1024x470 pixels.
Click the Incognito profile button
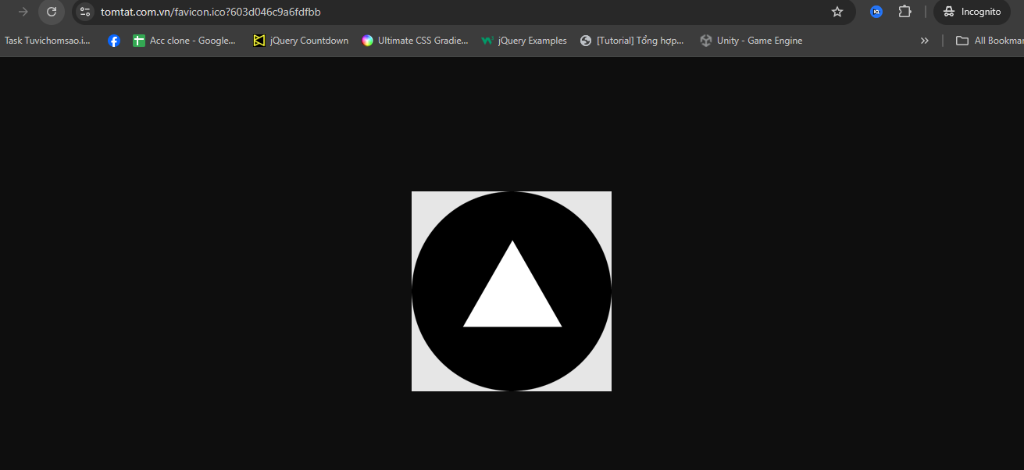pyautogui.click(x=972, y=12)
